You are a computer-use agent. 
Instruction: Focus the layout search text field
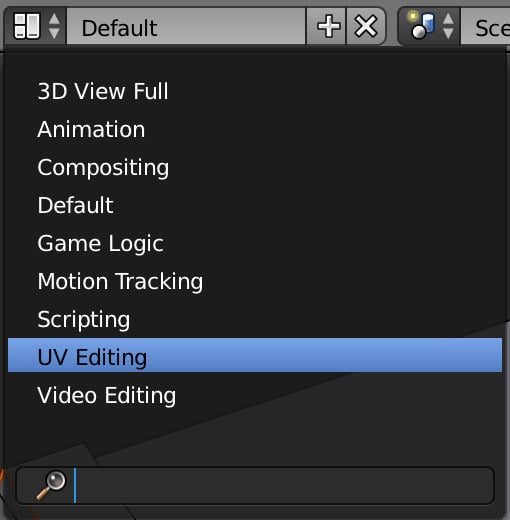[255, 485]
